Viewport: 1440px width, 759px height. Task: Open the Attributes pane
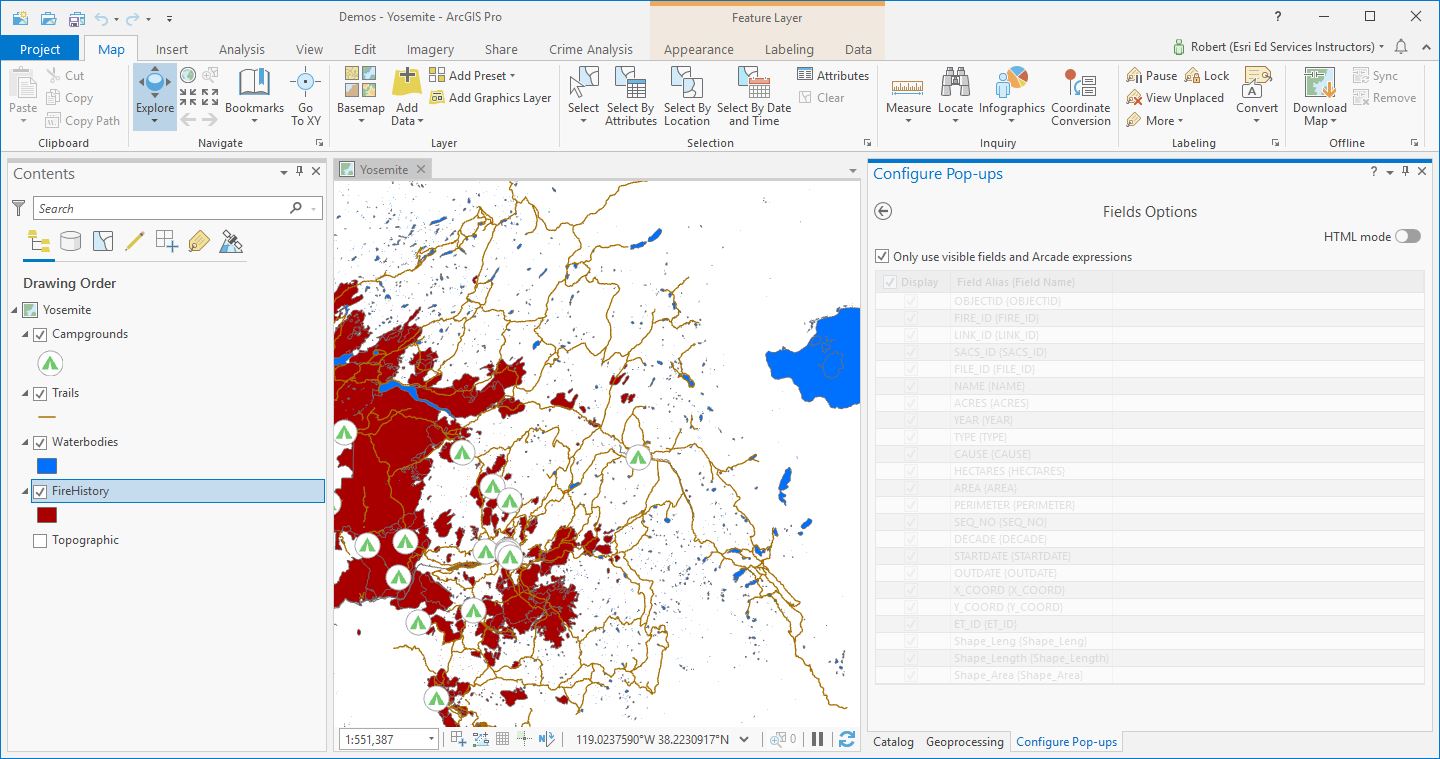coord(833,75)
